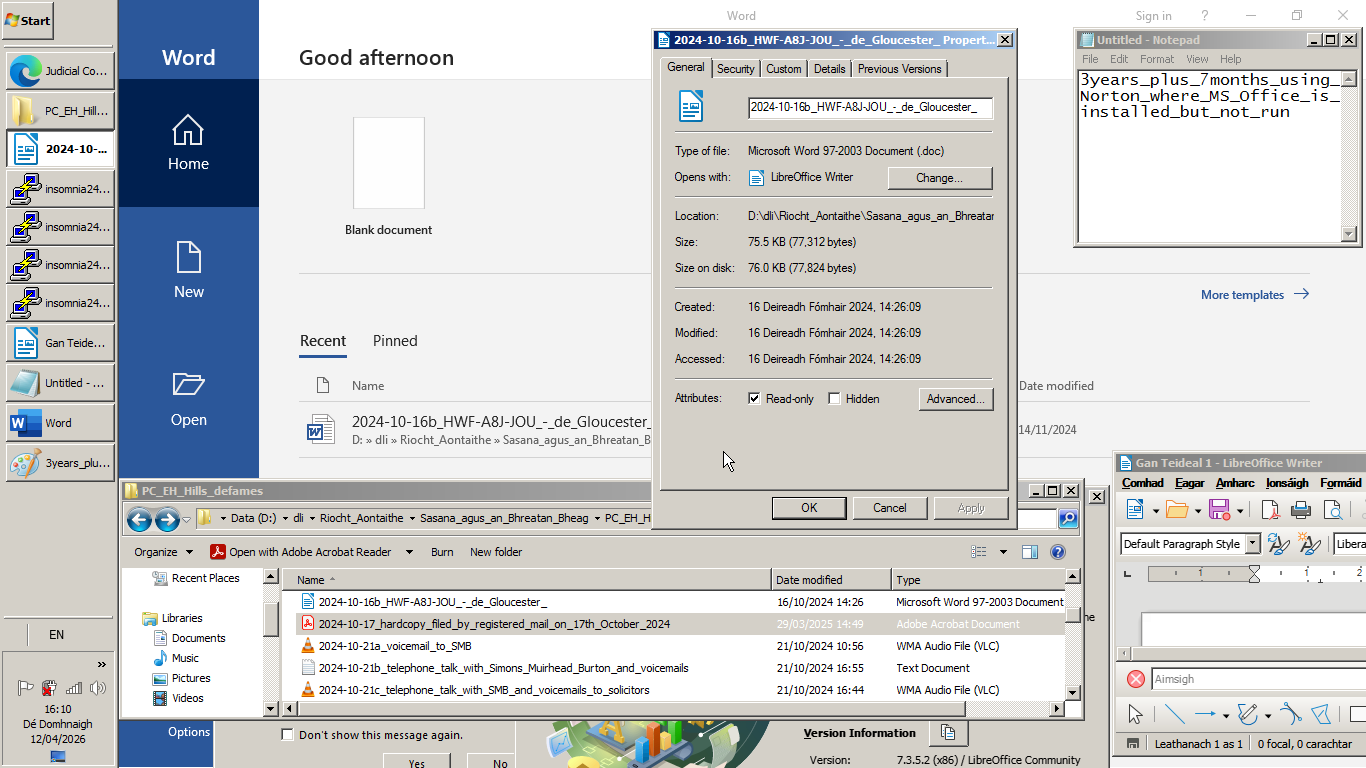Click OK in the Properties dialog

809,508
